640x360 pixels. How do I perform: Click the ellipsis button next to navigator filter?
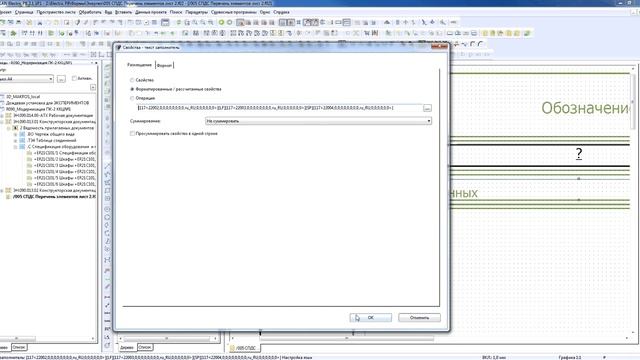pyautogui.click(x=61, y=79)
